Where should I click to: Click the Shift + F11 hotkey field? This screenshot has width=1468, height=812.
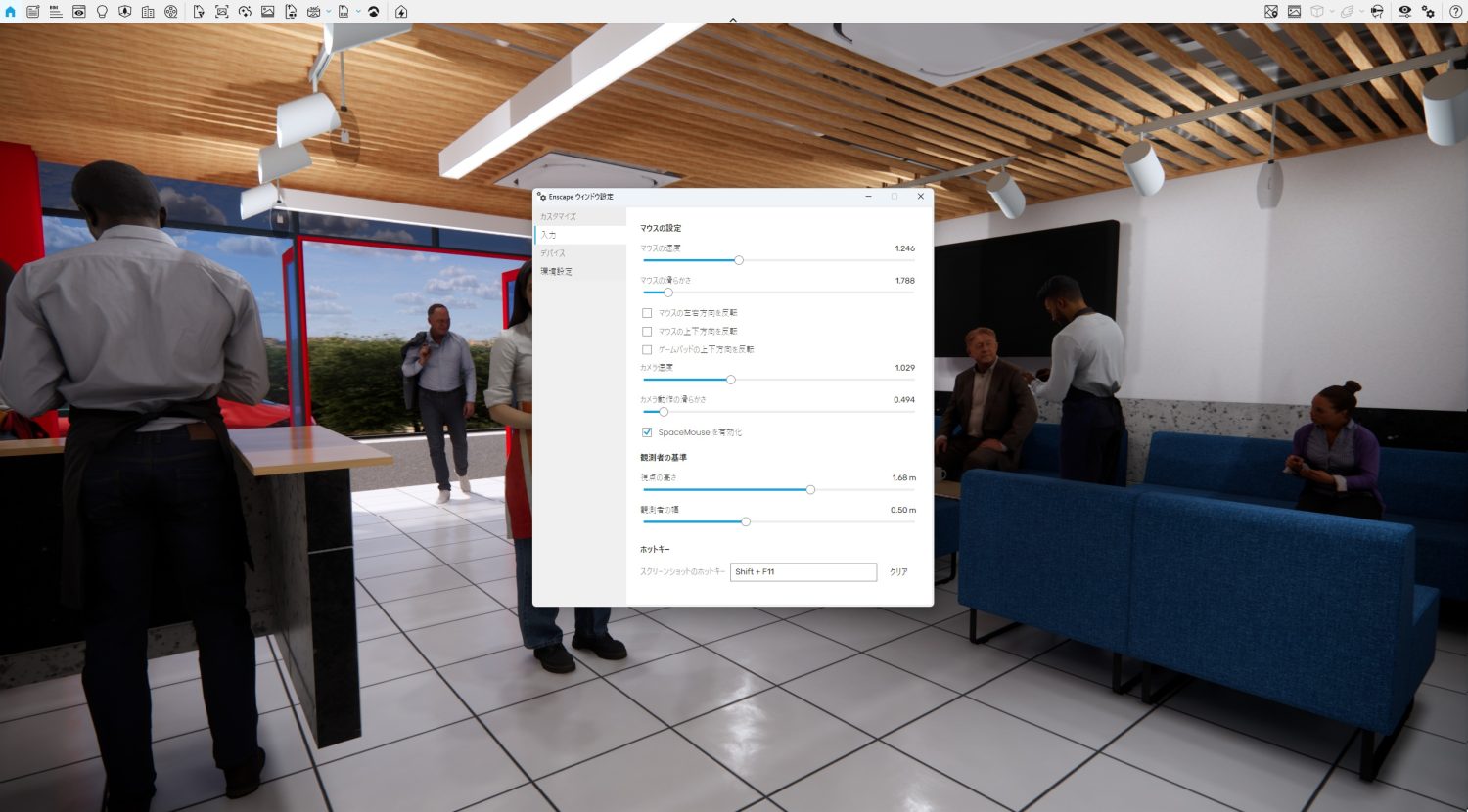(x=803, y=572)
